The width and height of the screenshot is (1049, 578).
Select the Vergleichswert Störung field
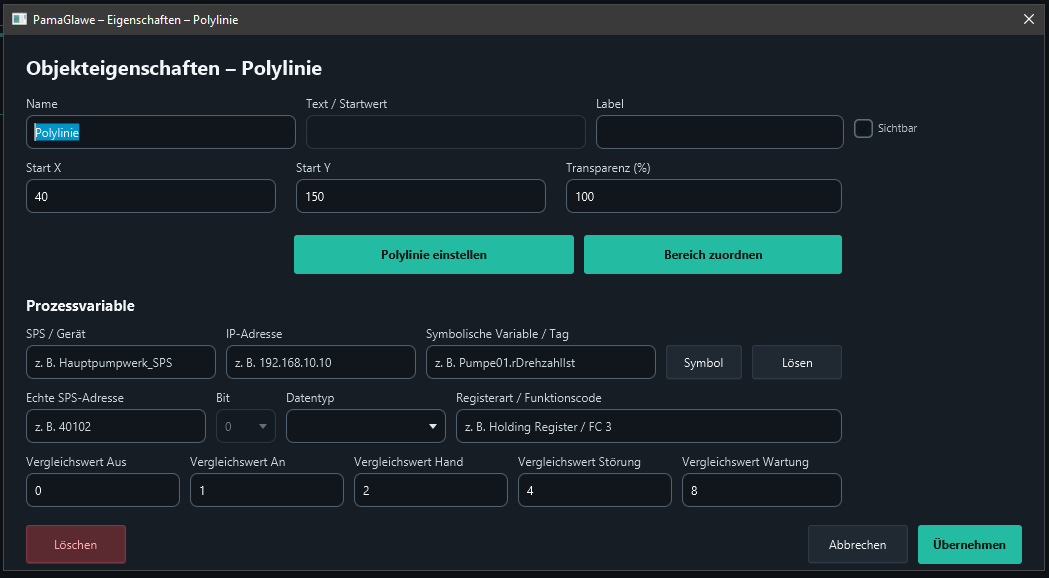pos(595,490)
